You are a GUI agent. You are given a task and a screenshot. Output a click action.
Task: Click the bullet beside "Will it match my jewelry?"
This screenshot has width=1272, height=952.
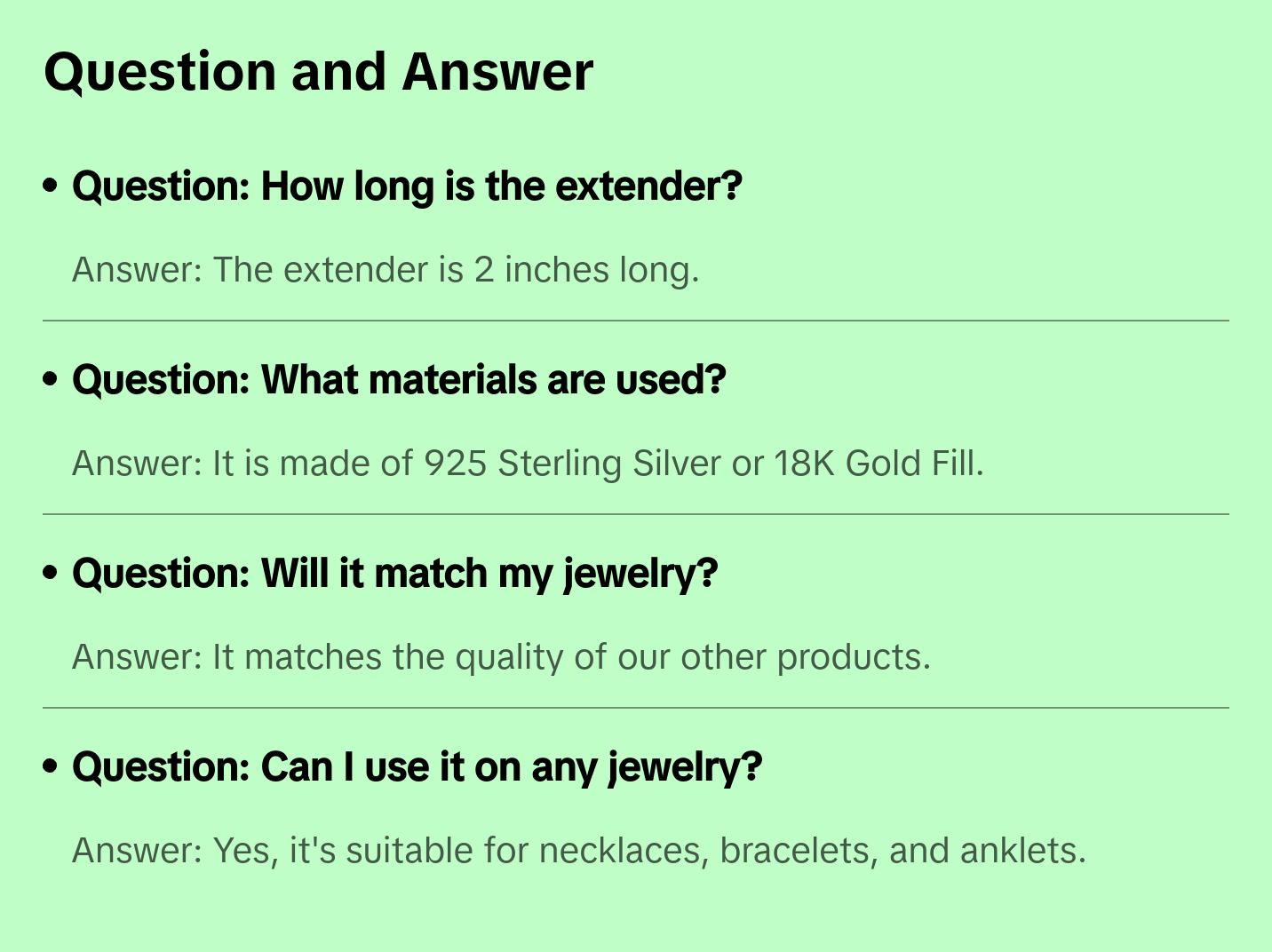[51, 573]
